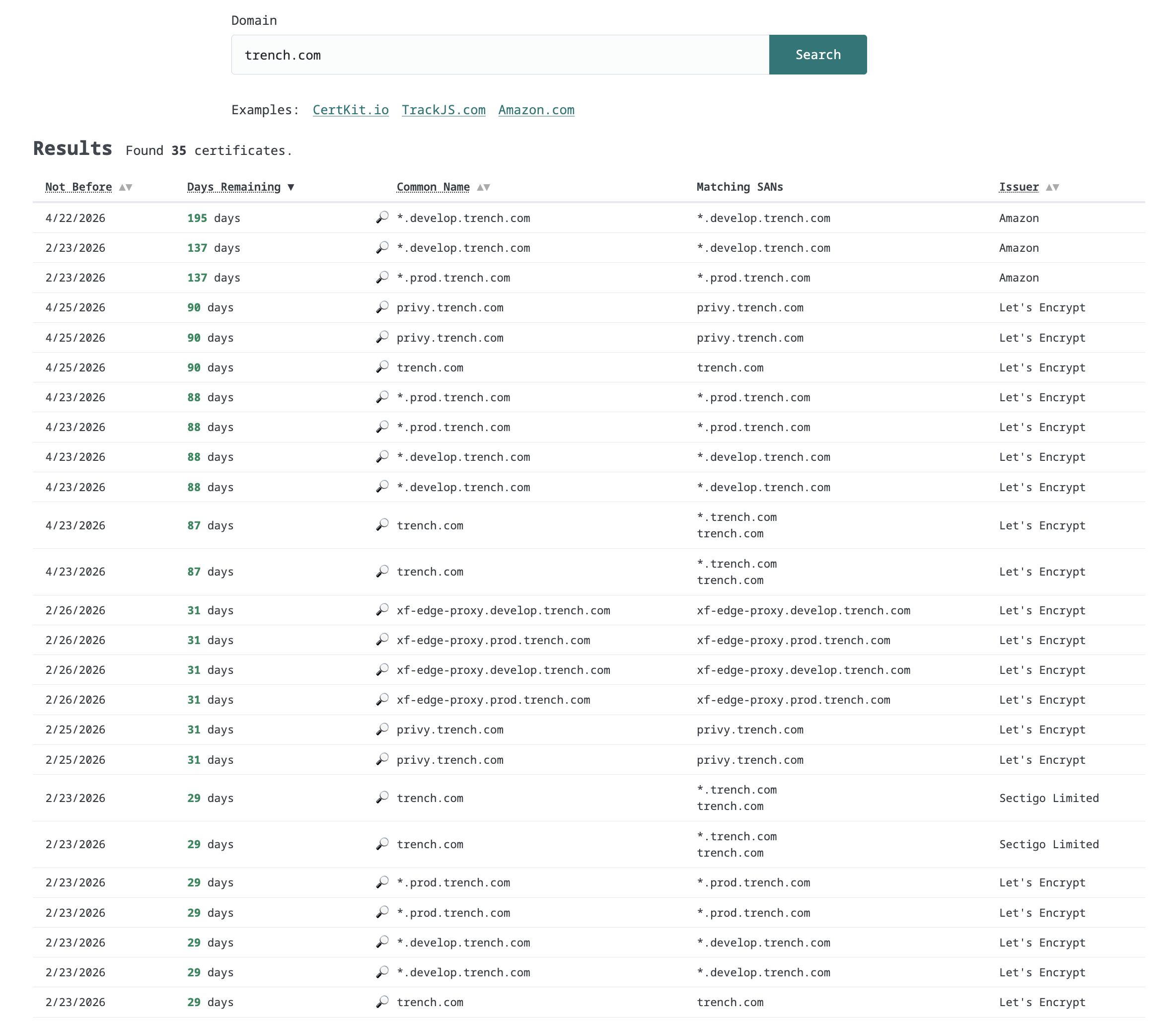This screenshot has width=1176, height=1024.
Task: Open details for first privy.trench.com 31 days
Action: [382, 730]
